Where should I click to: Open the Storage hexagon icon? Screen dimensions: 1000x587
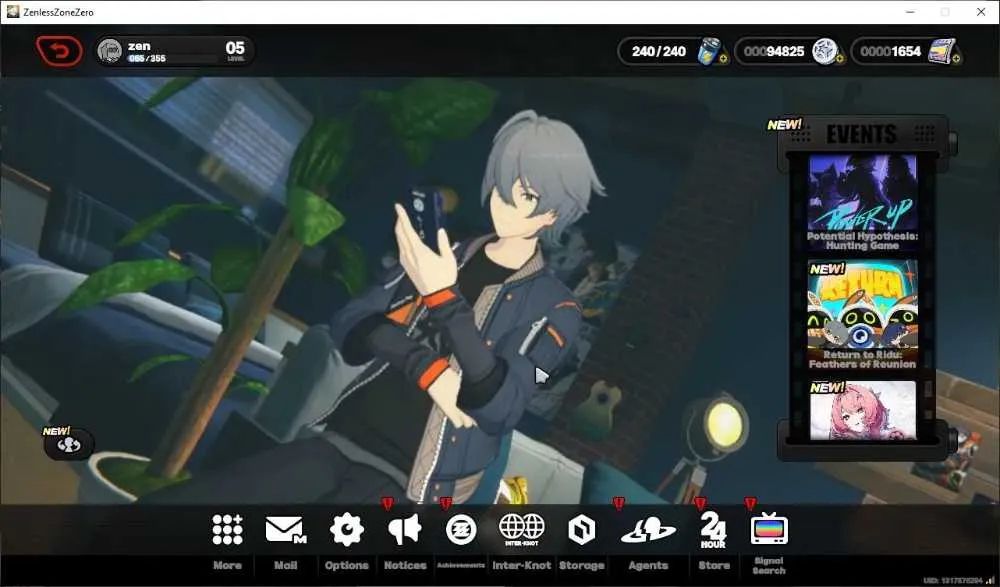click(x=582, y=530)
